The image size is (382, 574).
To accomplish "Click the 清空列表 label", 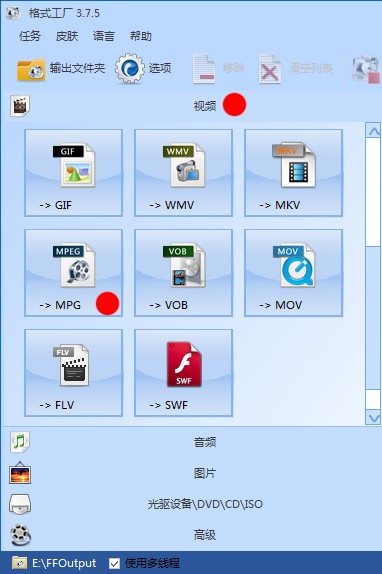I will [x=311, y=68].
